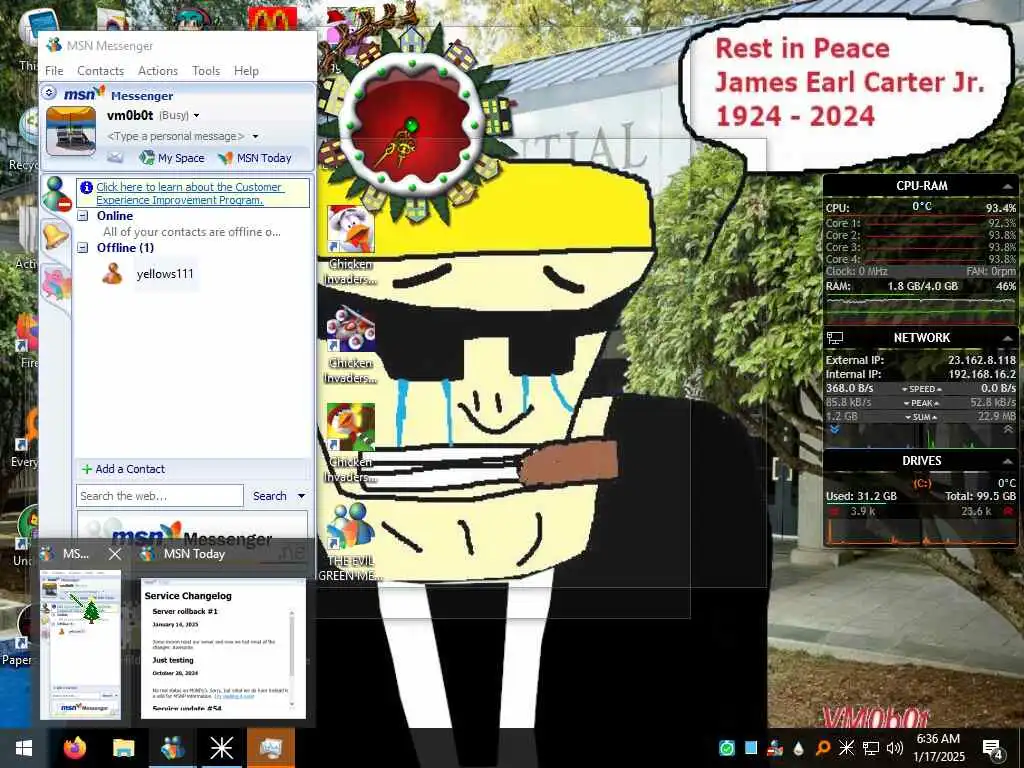Click the Type a personal message field

176,136
